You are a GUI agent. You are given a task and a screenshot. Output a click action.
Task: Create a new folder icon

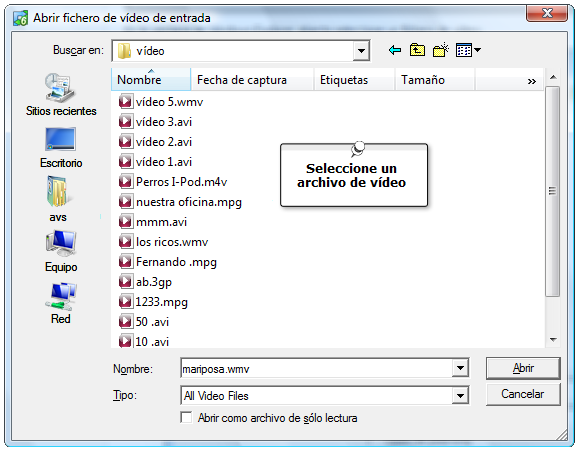441,50
